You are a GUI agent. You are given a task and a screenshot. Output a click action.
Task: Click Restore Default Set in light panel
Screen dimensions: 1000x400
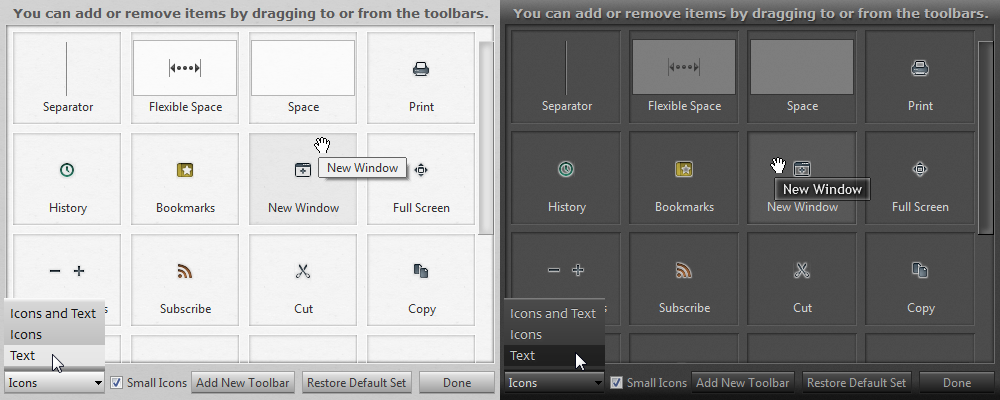point(357,383)
